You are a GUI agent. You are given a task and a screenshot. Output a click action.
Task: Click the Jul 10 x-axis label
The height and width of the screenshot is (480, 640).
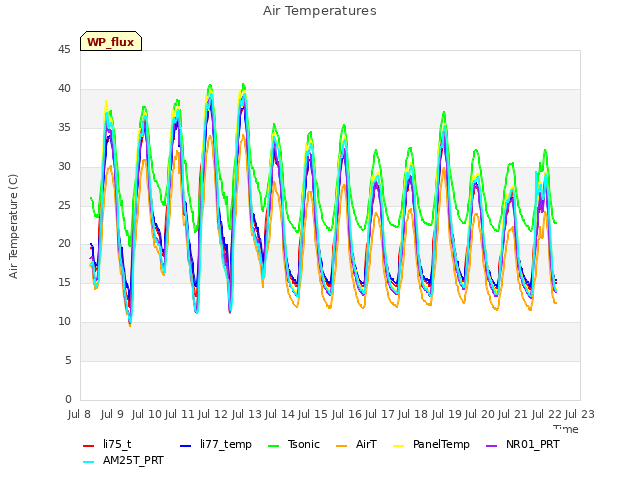pyautogui.click(x=147, y=415)
